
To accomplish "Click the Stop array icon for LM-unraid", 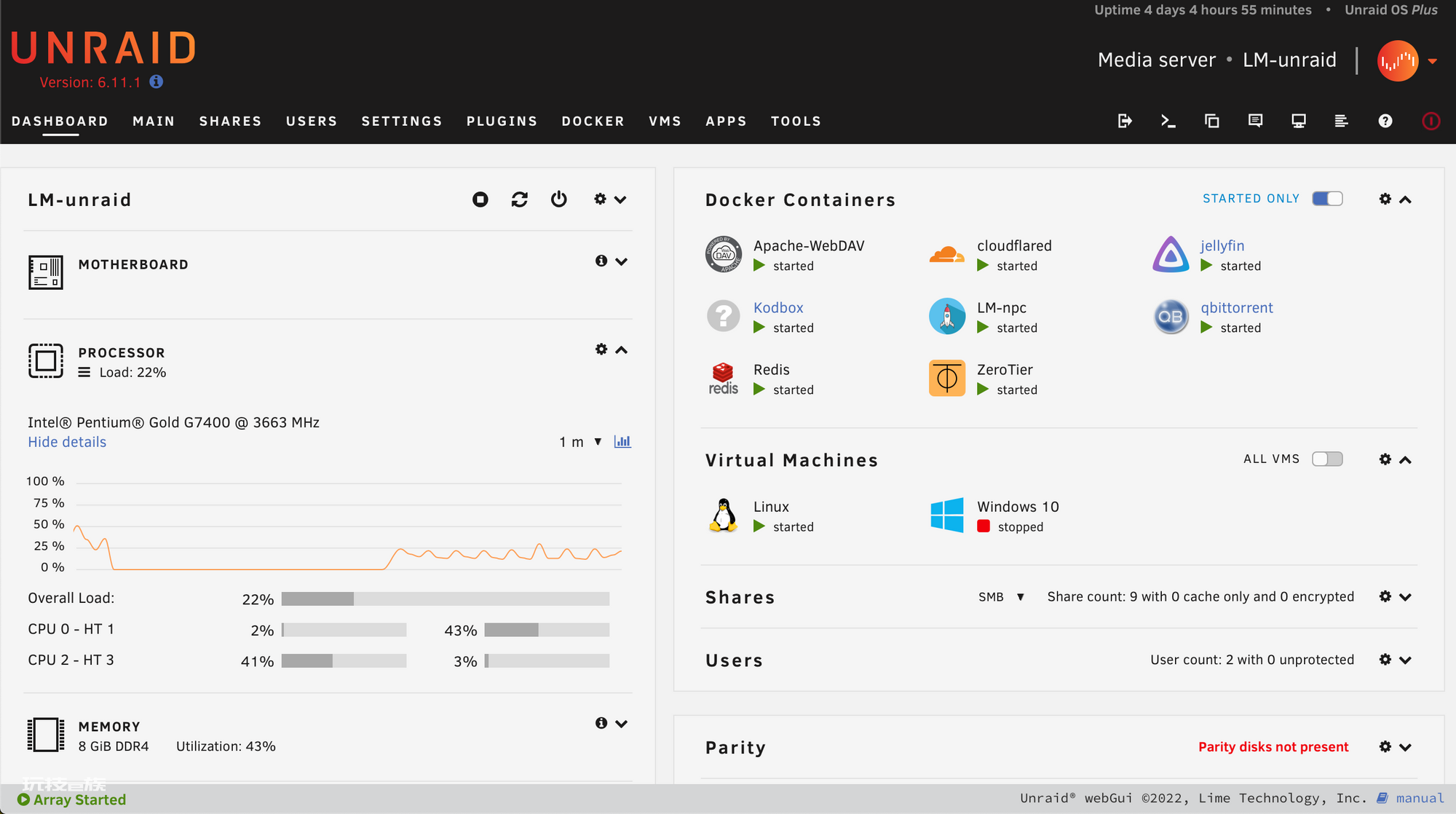I will (480, 199).
